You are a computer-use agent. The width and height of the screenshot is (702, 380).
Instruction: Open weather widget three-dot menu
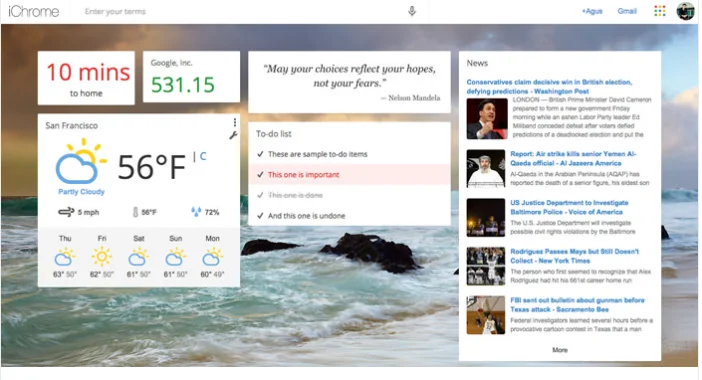(x=235, y=122)
